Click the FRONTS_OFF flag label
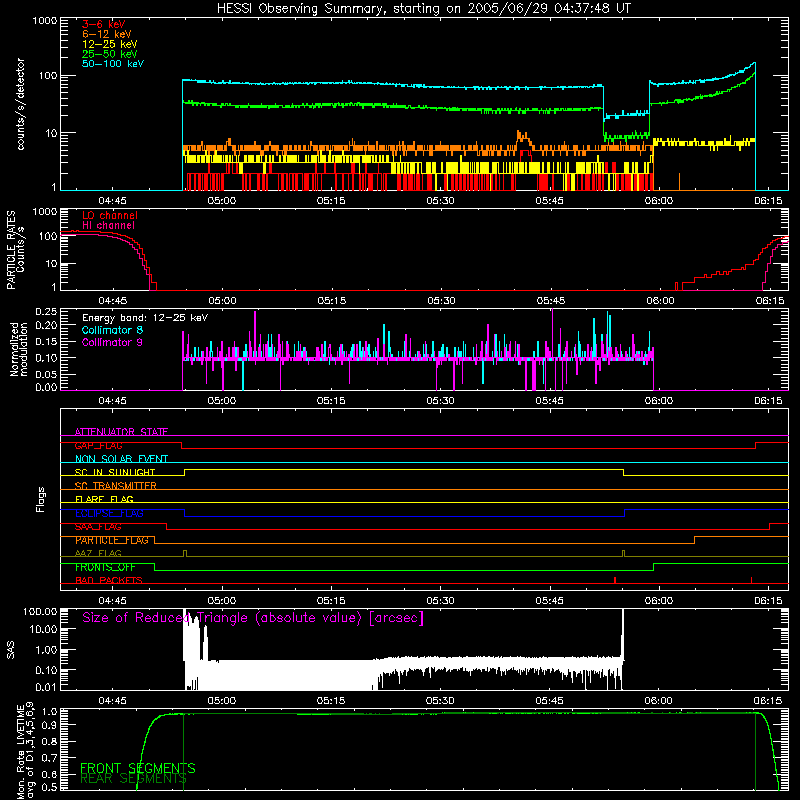The height and width of the screenshot is (800, 800). [105, 567]
